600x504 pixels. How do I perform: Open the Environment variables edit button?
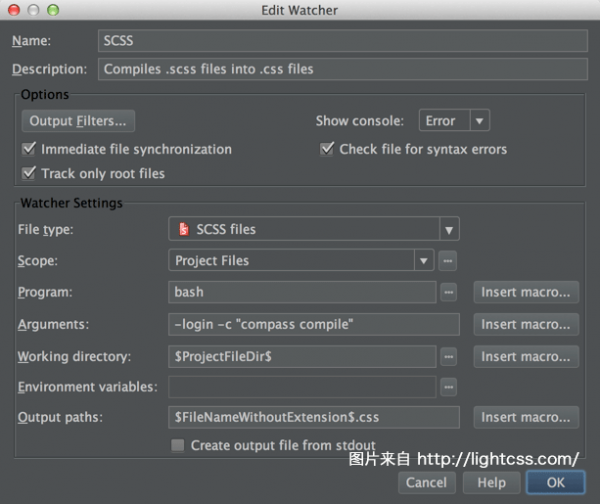tap(448, 386)
